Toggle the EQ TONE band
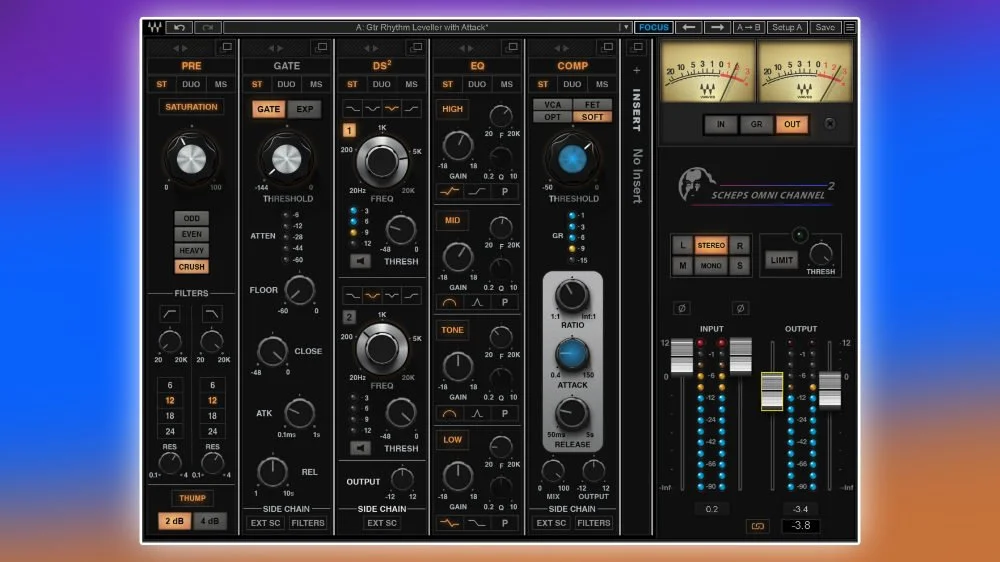The image size is (1000, 562). tap(452, 330)
